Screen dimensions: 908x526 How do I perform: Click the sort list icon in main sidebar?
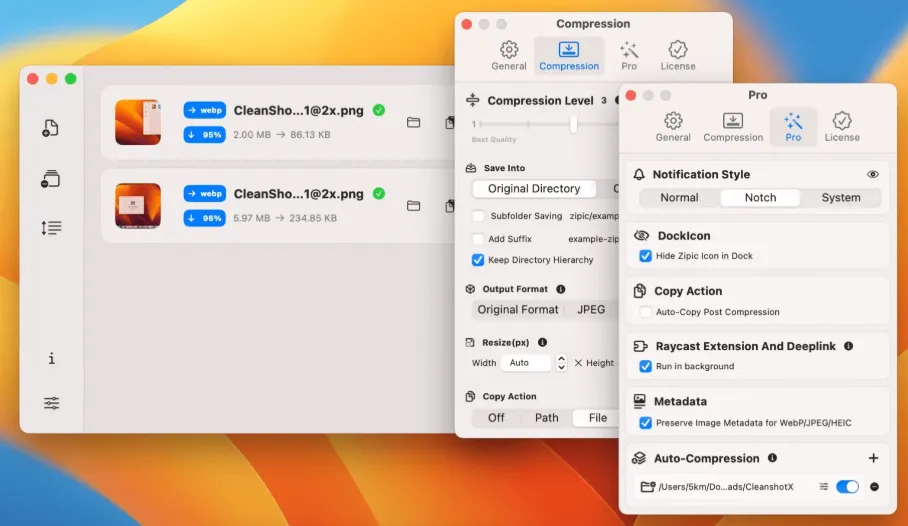(51, 228)
